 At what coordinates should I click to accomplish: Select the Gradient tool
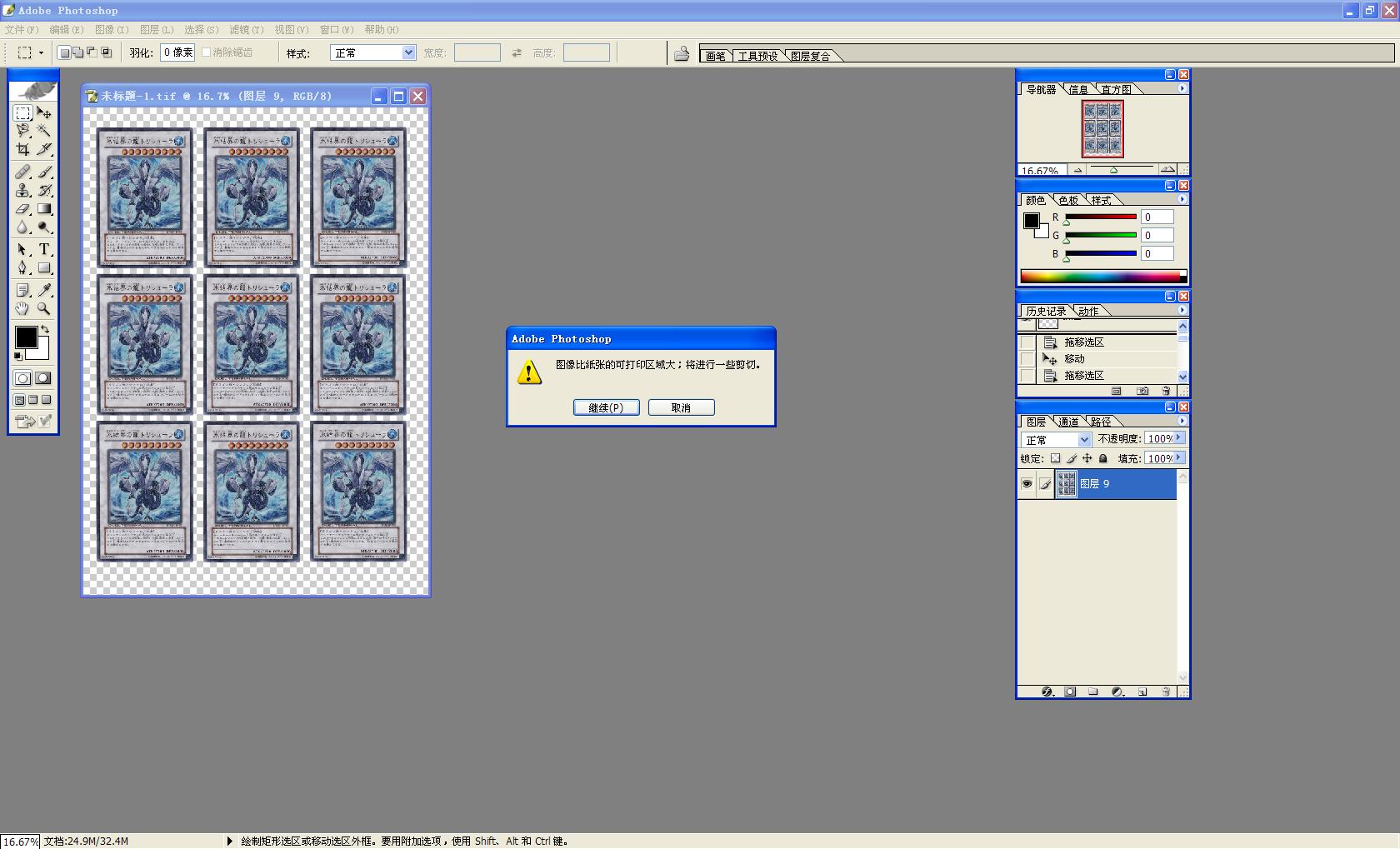pyautogui.click(x=44, y=208)
